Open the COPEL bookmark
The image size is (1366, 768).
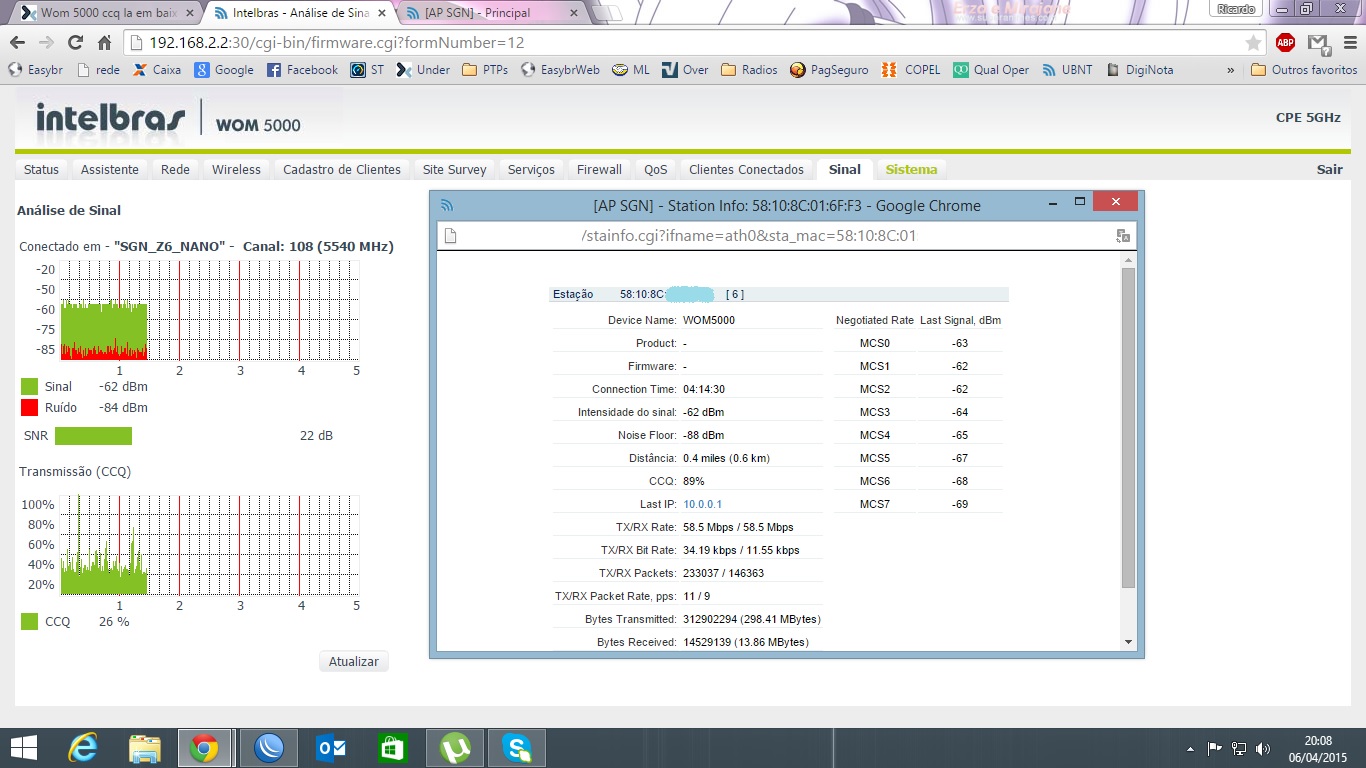pyautogui.click(x=912, y=70)
